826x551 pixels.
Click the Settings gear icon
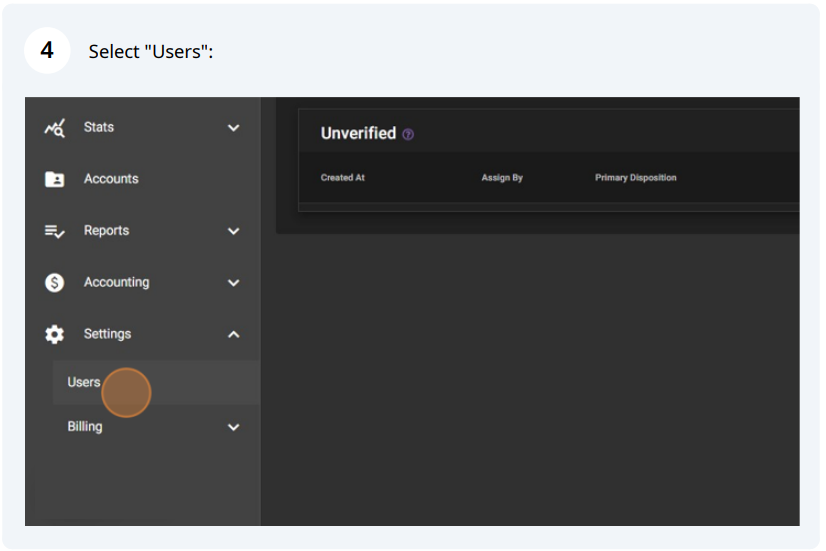pos(54,334)
